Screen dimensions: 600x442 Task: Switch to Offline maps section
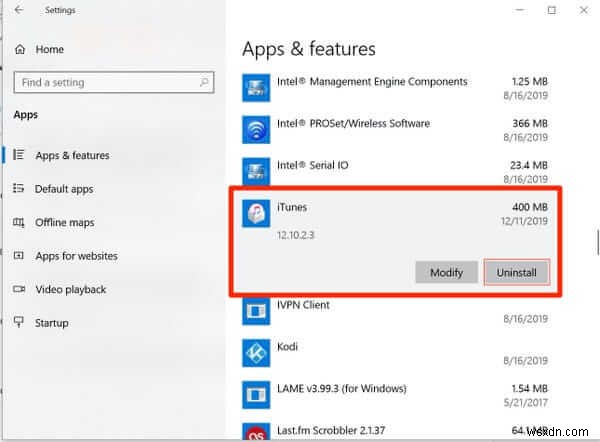tap(65, 222)
